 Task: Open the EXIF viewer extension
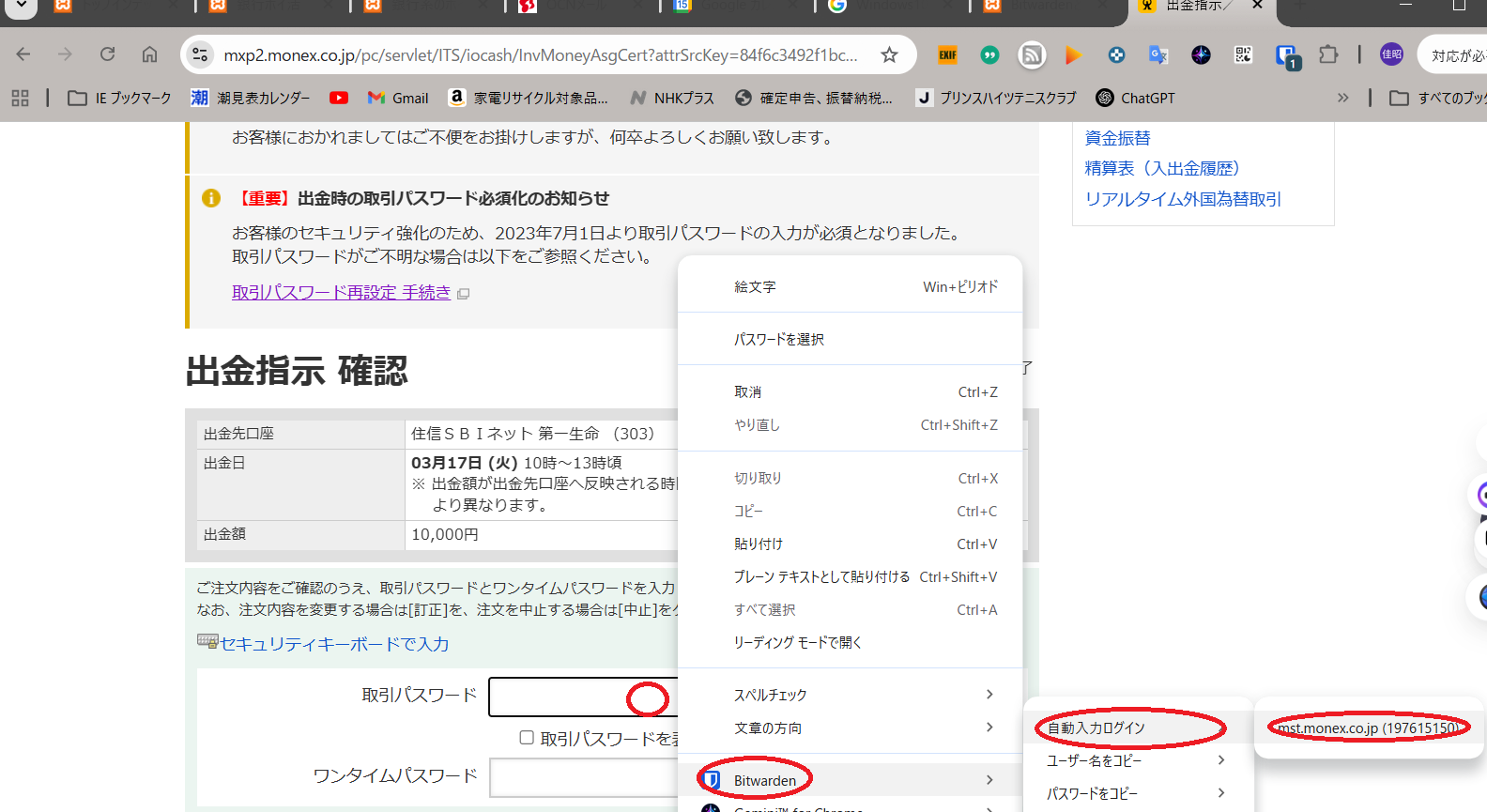(x=947, y=55)
